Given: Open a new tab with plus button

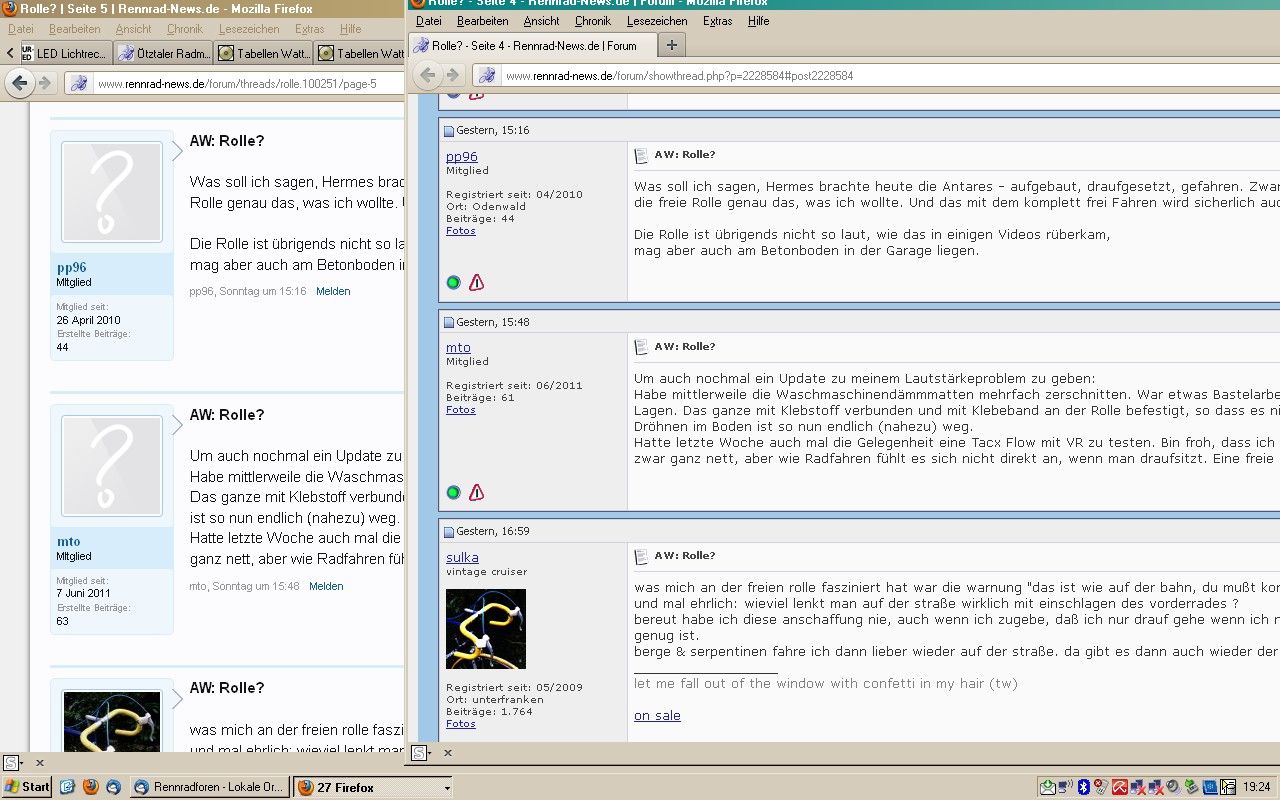Looking at the screenshot, I should click(x=671, y=45).
